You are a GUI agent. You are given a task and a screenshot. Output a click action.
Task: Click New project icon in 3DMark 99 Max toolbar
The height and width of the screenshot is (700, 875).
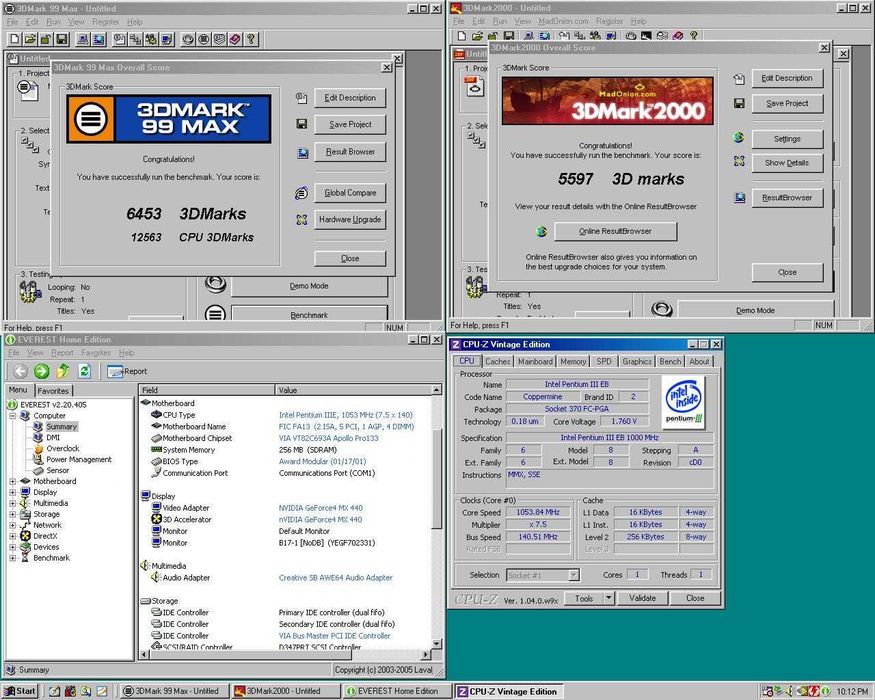click(x=15, y=39)
